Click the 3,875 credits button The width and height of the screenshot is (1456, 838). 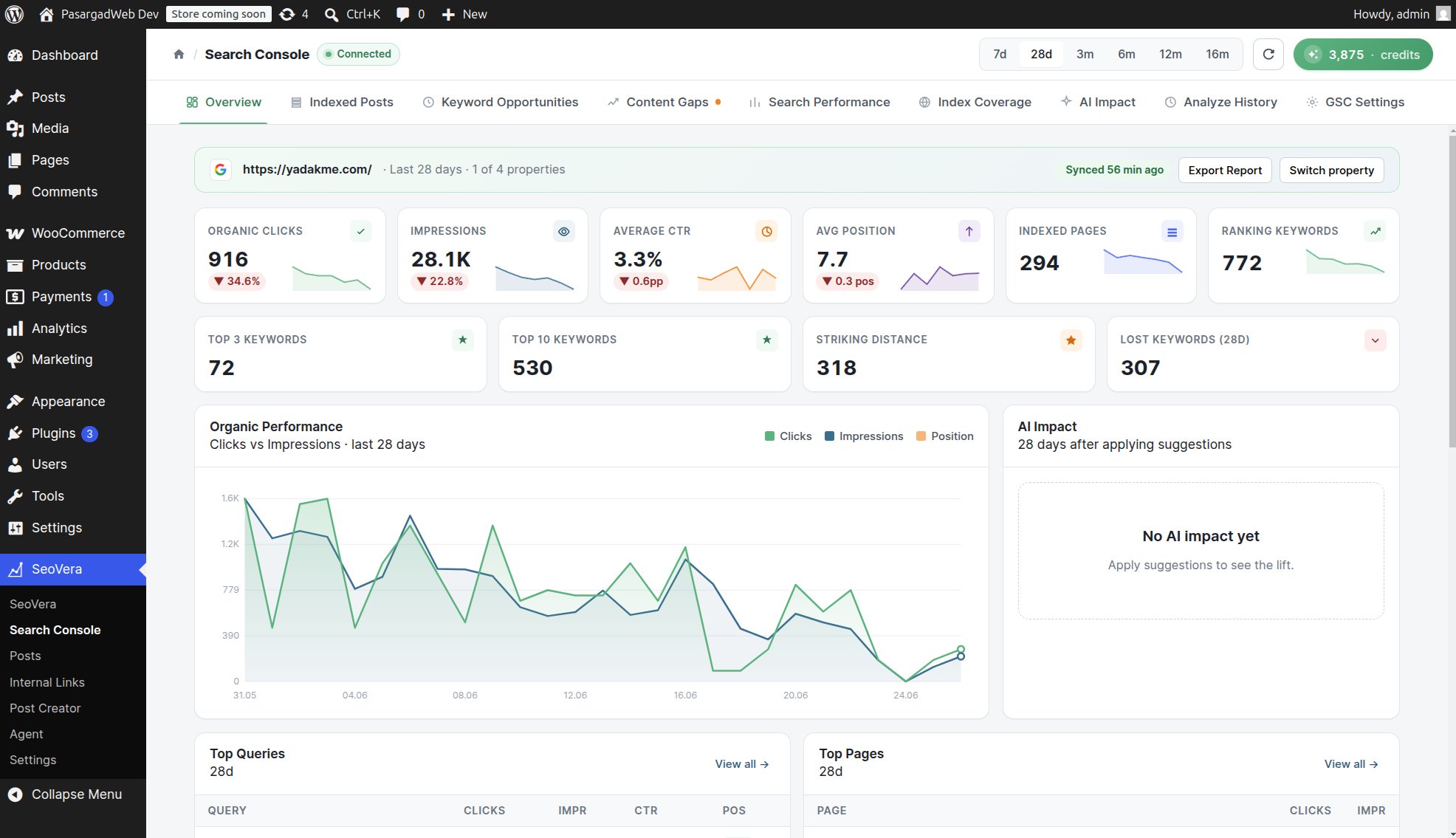(1363, 55)
